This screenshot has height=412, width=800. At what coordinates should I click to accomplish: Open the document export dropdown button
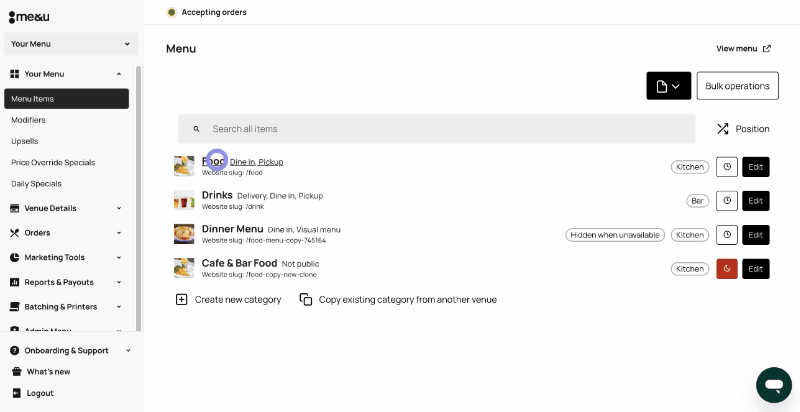click(668, 86)
